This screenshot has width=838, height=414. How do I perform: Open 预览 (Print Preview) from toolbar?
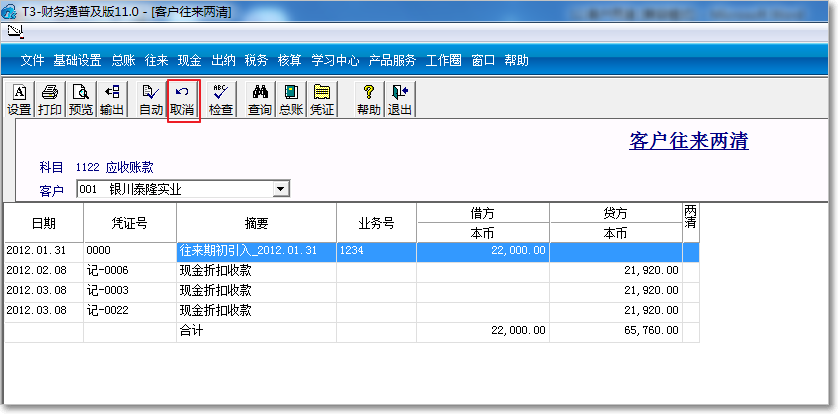click(81, 100)
